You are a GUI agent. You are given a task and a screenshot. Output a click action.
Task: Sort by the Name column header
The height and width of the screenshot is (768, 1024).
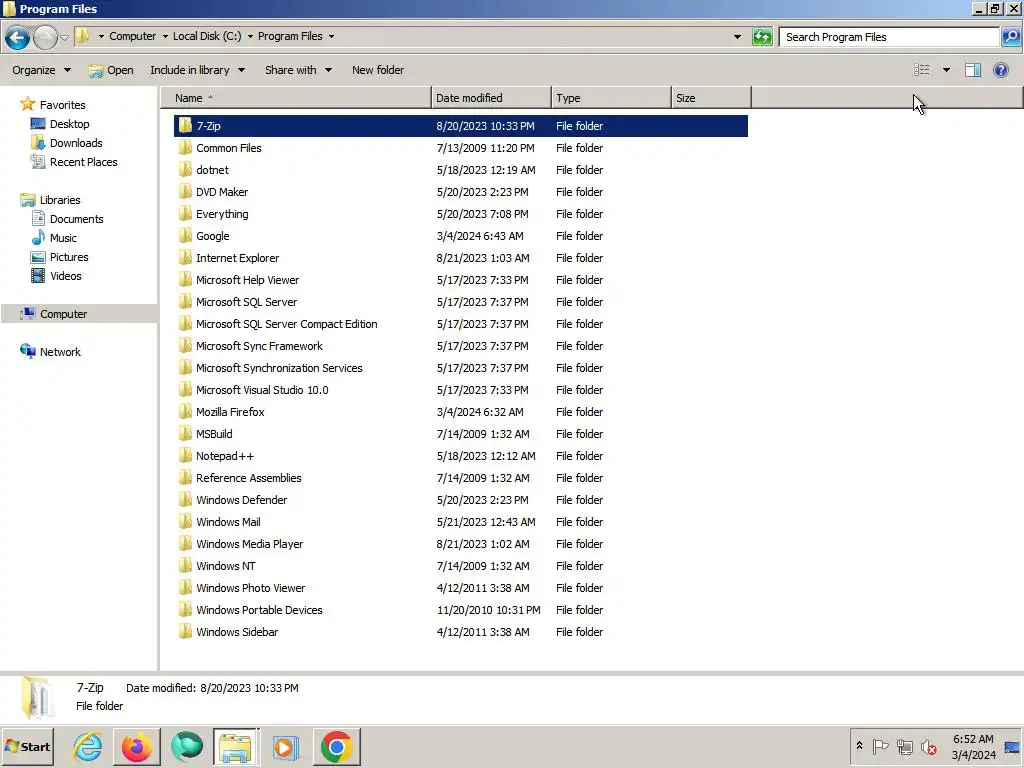click(x=296, y=98)
